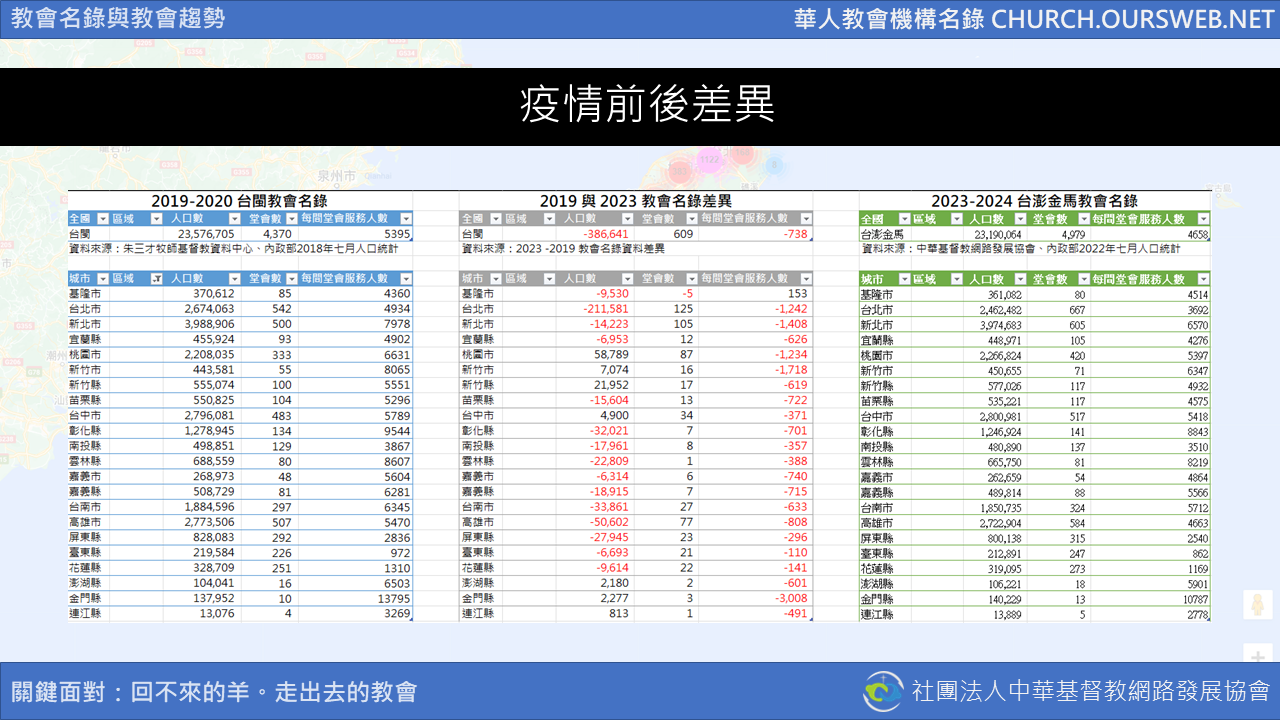Click the red cluster marker on the map
This screenshot has height=720, width=1280.
click(x=742, y=153)
